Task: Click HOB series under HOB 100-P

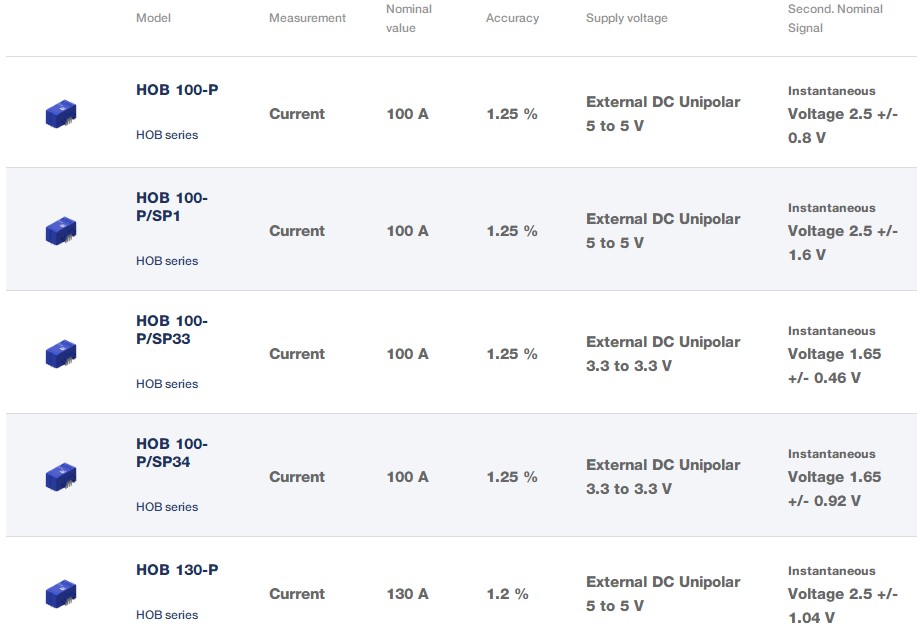Action: pos(167,135)
